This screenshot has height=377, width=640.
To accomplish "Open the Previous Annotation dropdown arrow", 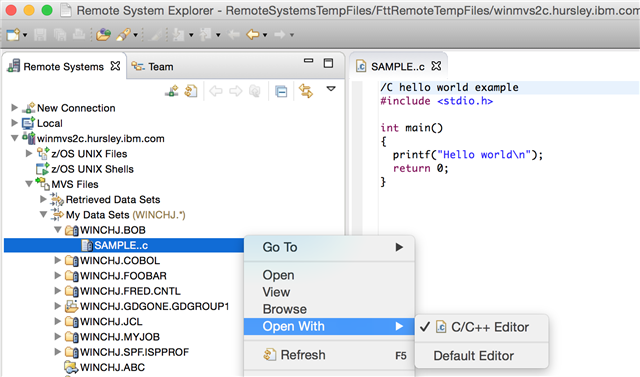I will tap(218, 35).
